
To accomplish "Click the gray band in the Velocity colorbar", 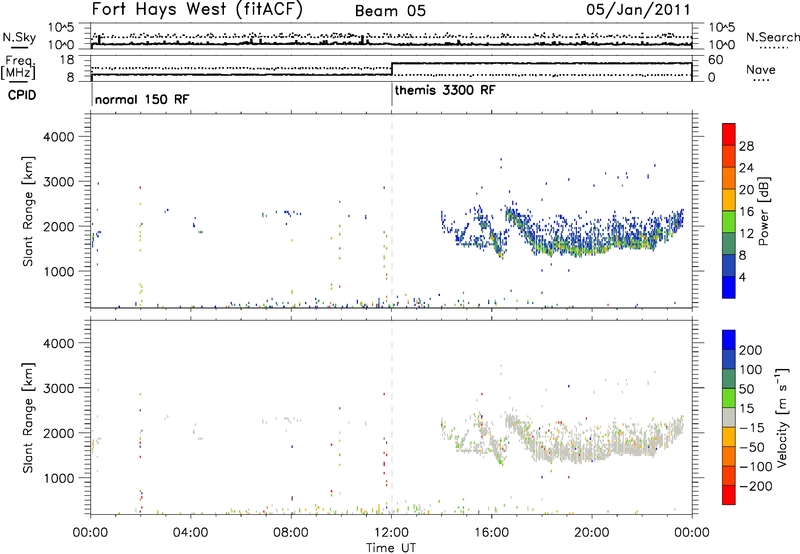I will pyautogui.click(x=729, y=417).
